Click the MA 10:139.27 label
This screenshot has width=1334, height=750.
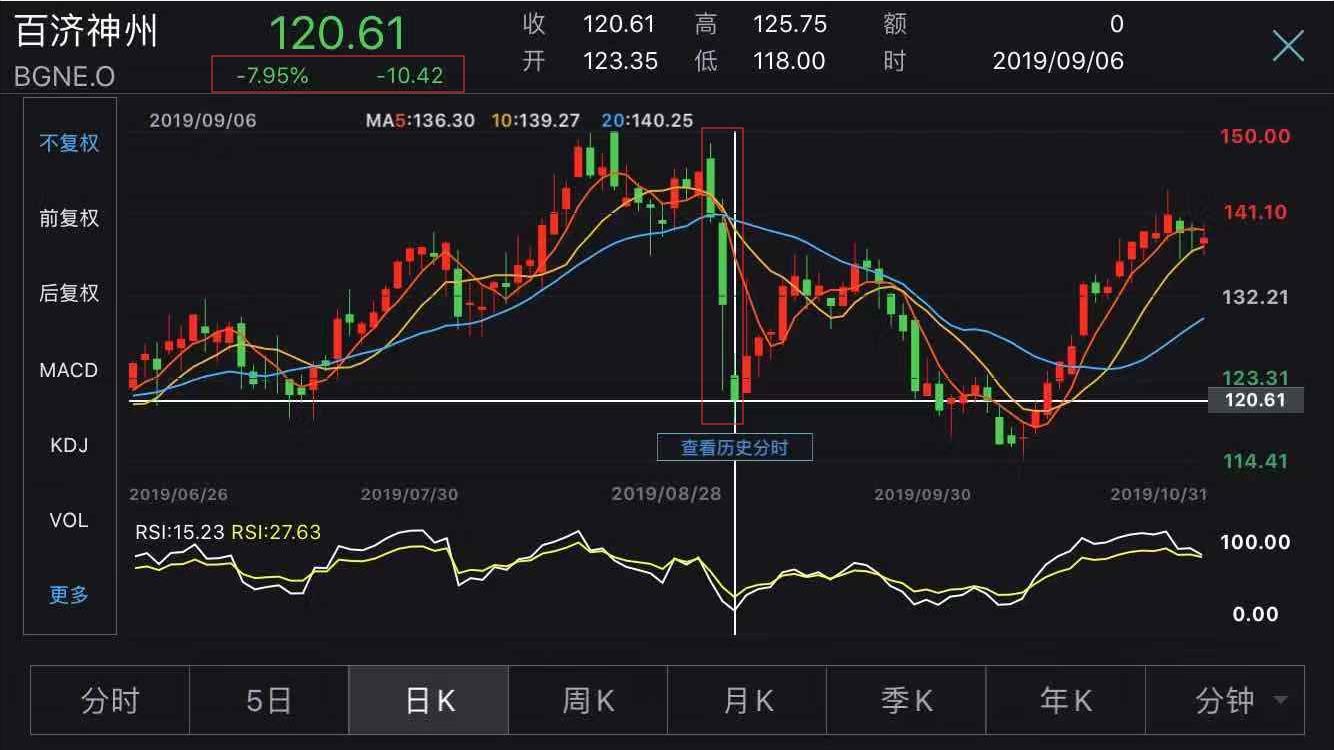(x=537, y=120)
